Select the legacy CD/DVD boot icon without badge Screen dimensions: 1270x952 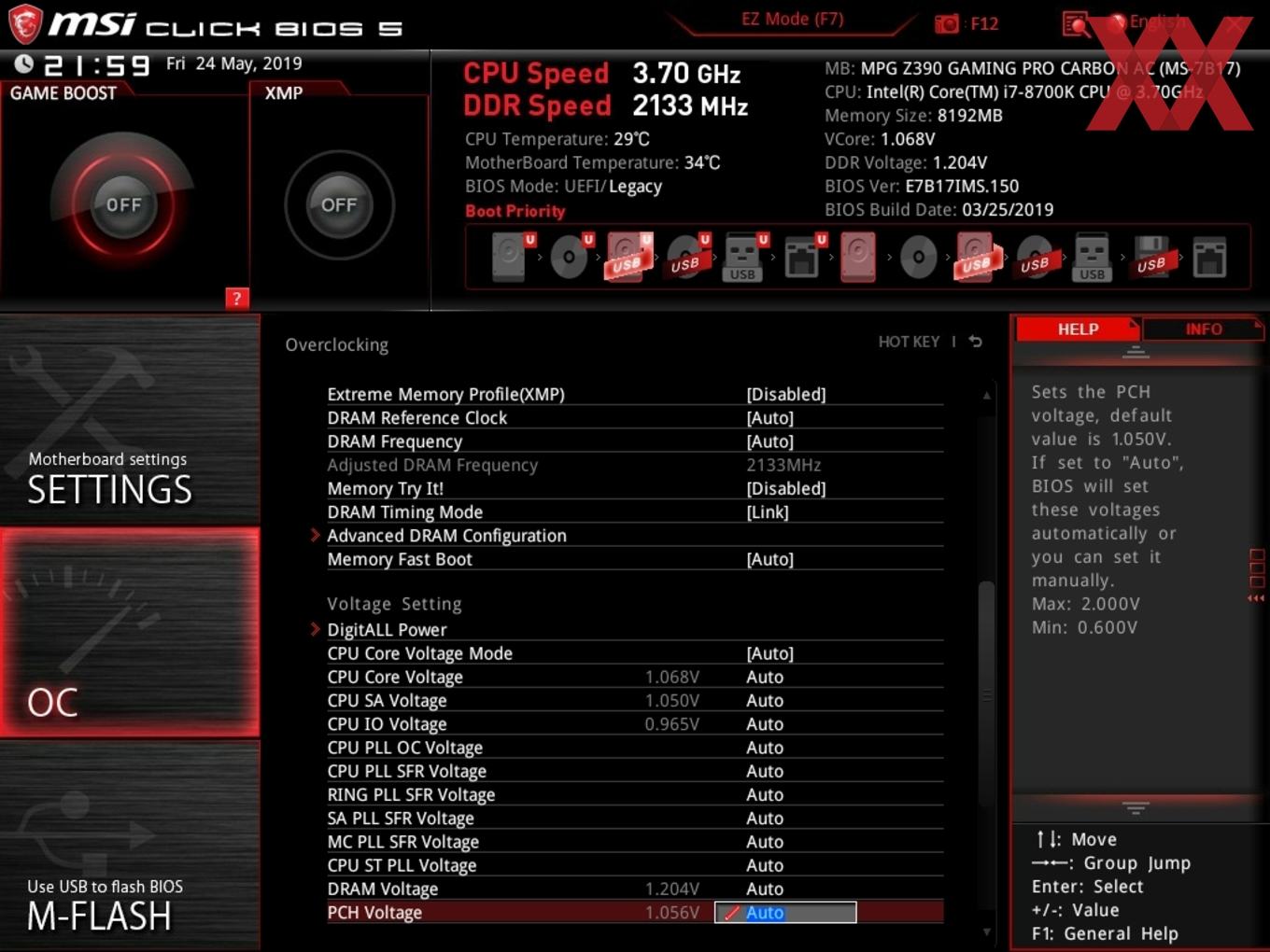(918, 257)
